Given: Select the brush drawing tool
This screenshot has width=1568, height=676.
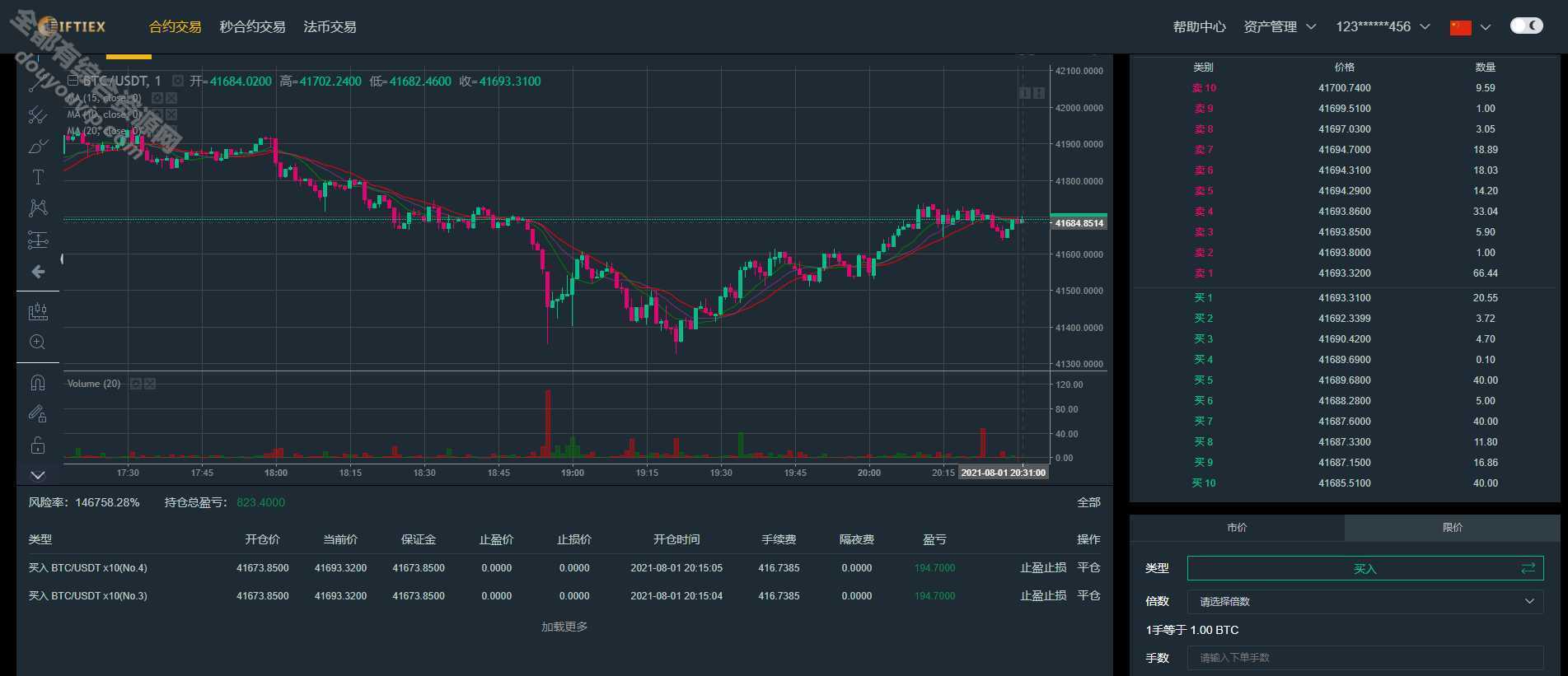Looking at the screenshot, I should click(38, 147).
